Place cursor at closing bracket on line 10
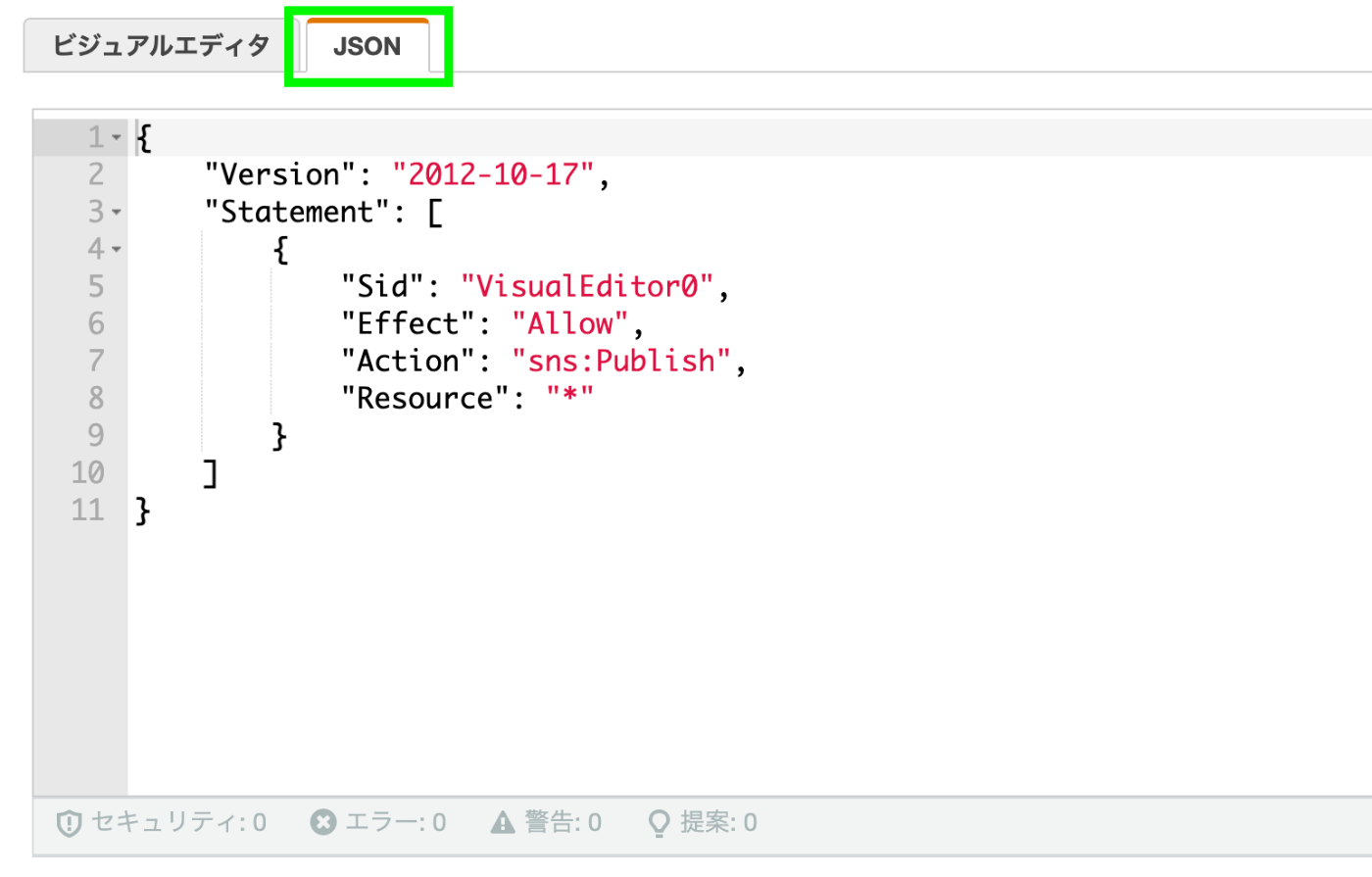Viewport: 1372px width, 877px height. coord(210,473)
